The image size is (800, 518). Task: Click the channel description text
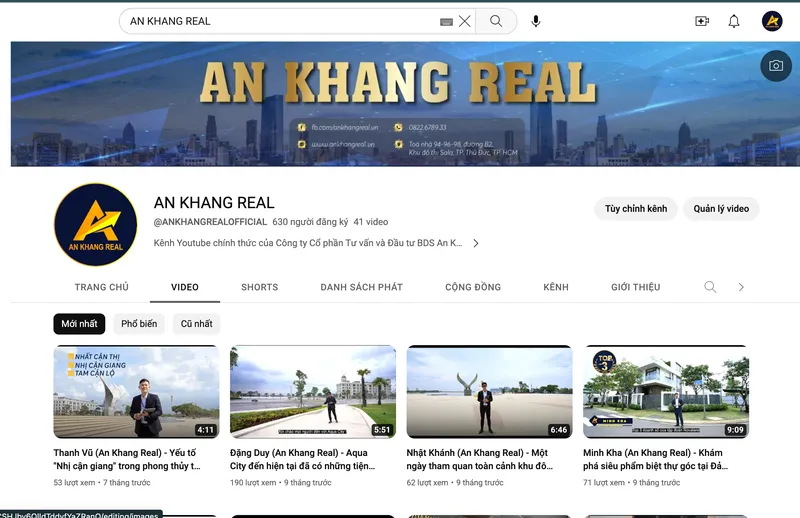point(308,243)
